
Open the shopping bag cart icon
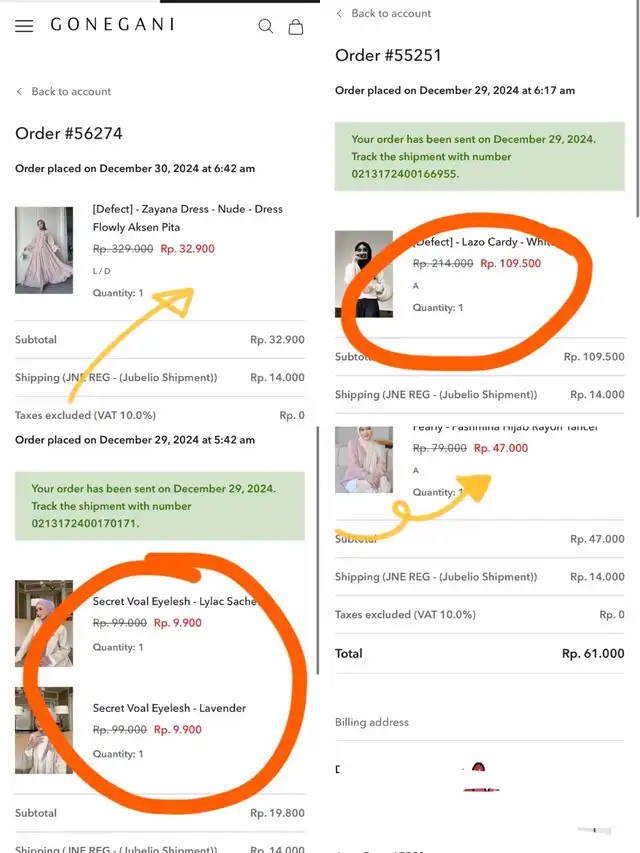[x=296, y=27]
